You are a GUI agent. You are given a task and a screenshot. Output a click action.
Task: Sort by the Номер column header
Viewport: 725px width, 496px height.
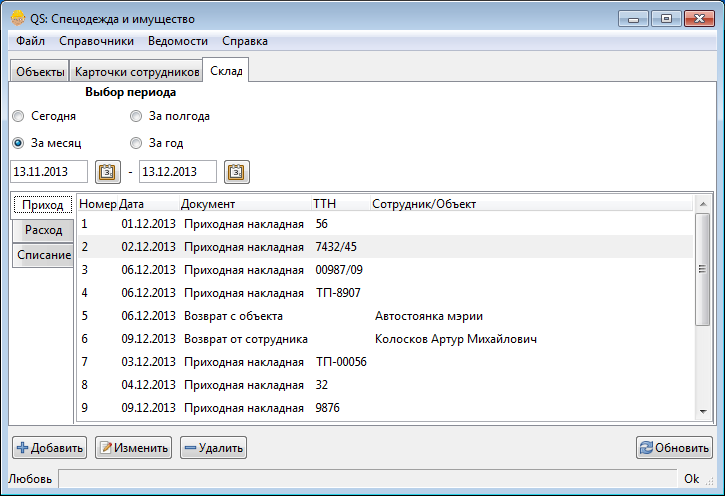(98, 204)
